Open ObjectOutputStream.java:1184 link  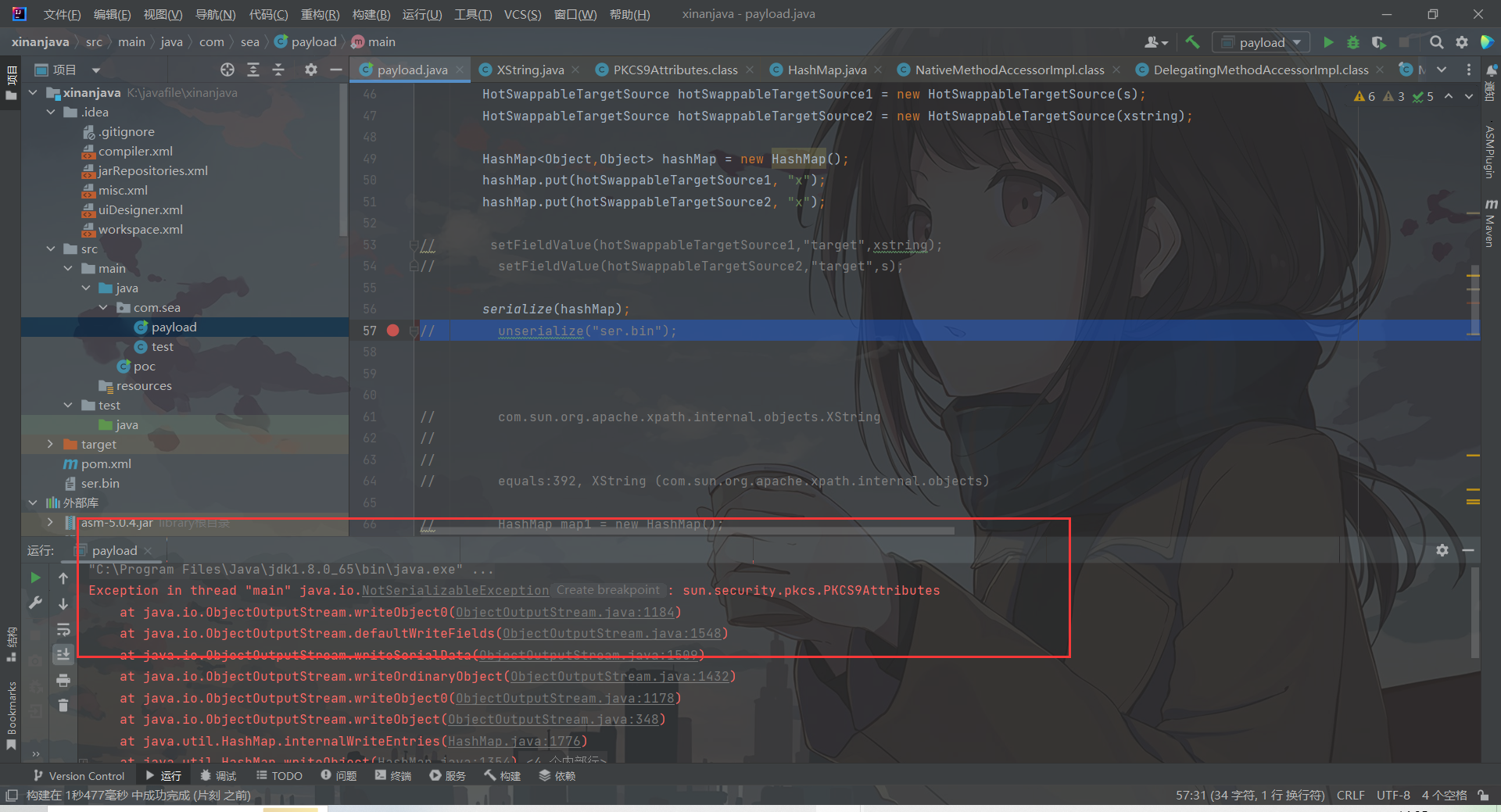coord(564,612)
